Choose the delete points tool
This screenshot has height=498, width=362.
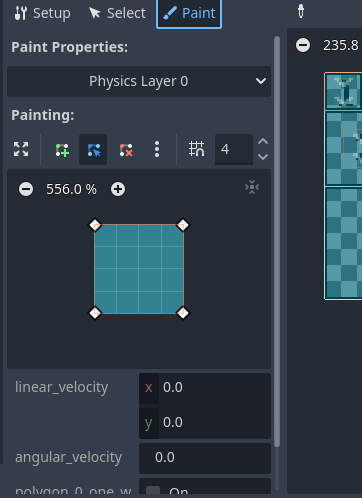[x=126, y=150]
